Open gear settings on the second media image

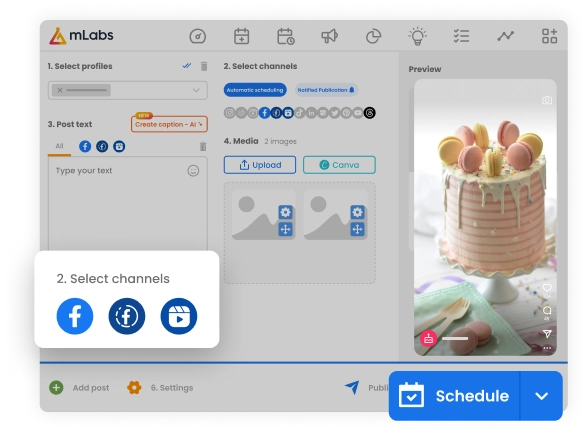click(357, 212)
